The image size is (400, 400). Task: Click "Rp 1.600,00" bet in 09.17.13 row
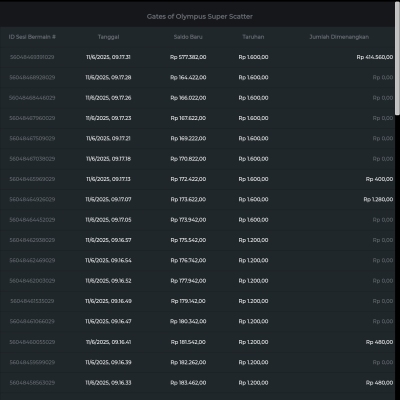click(x=253, y=179)
